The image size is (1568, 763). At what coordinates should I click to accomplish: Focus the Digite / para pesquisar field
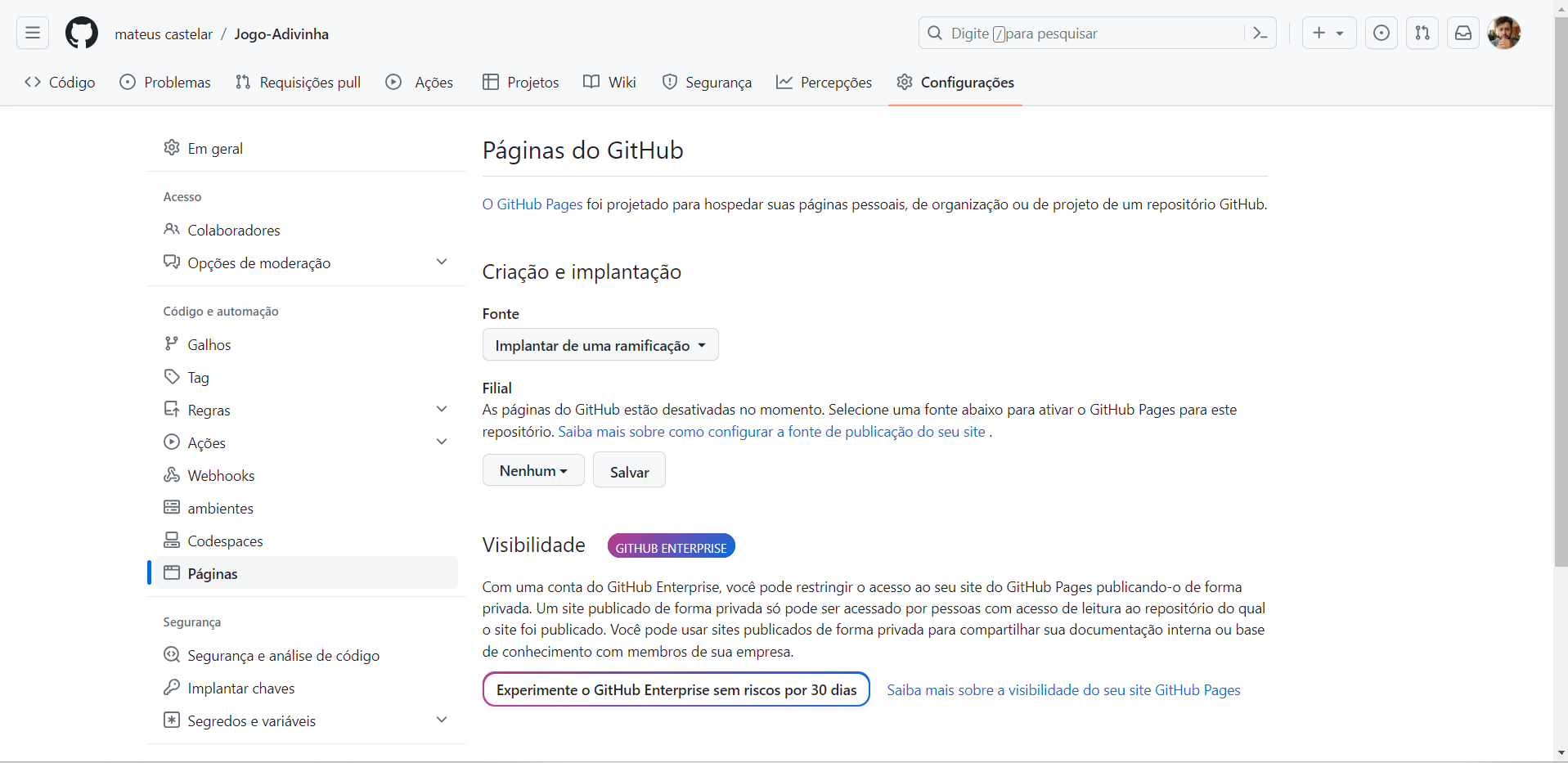point(1097,33)
